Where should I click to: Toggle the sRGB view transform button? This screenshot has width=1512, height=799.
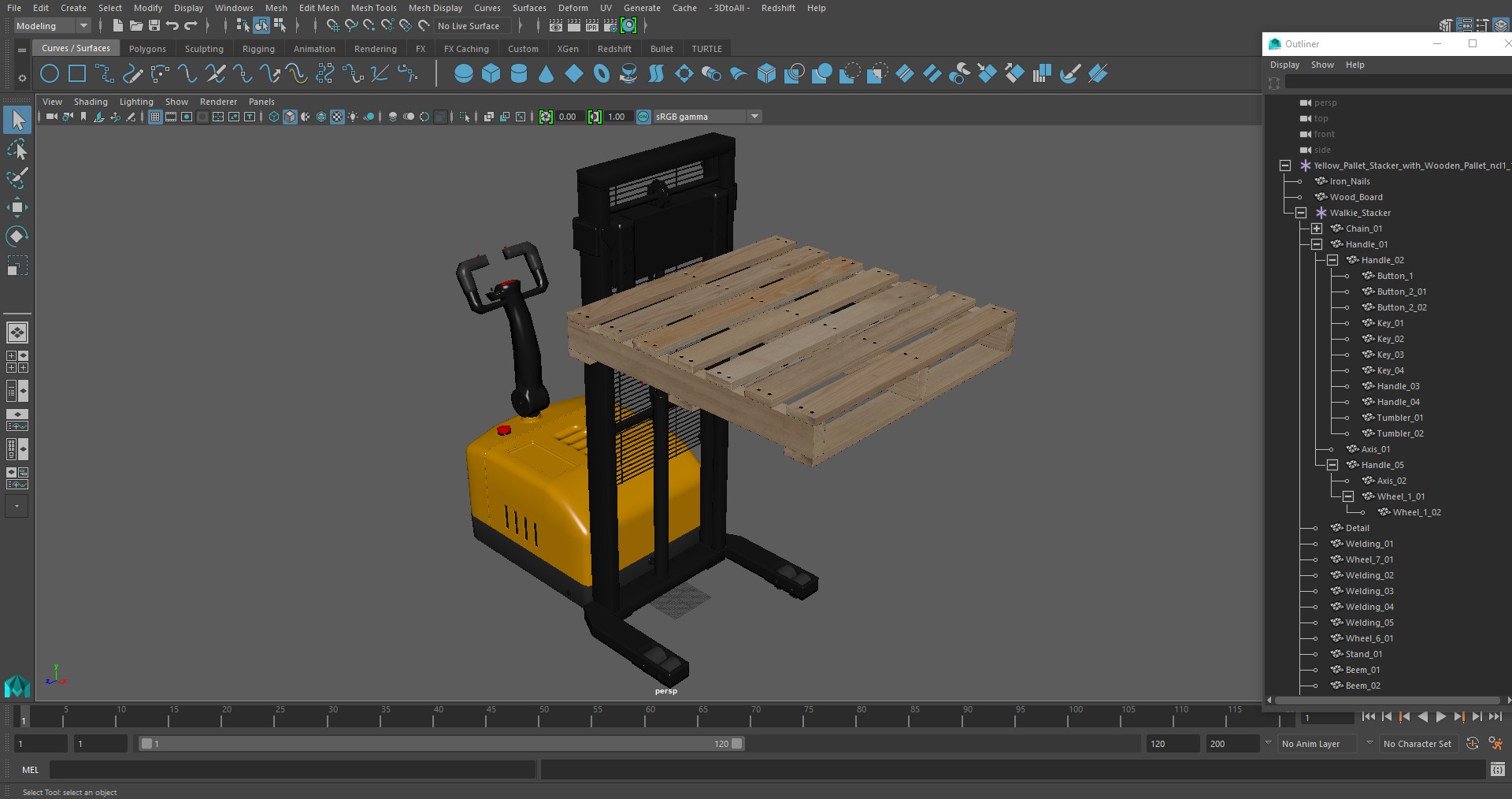[643, 117]
